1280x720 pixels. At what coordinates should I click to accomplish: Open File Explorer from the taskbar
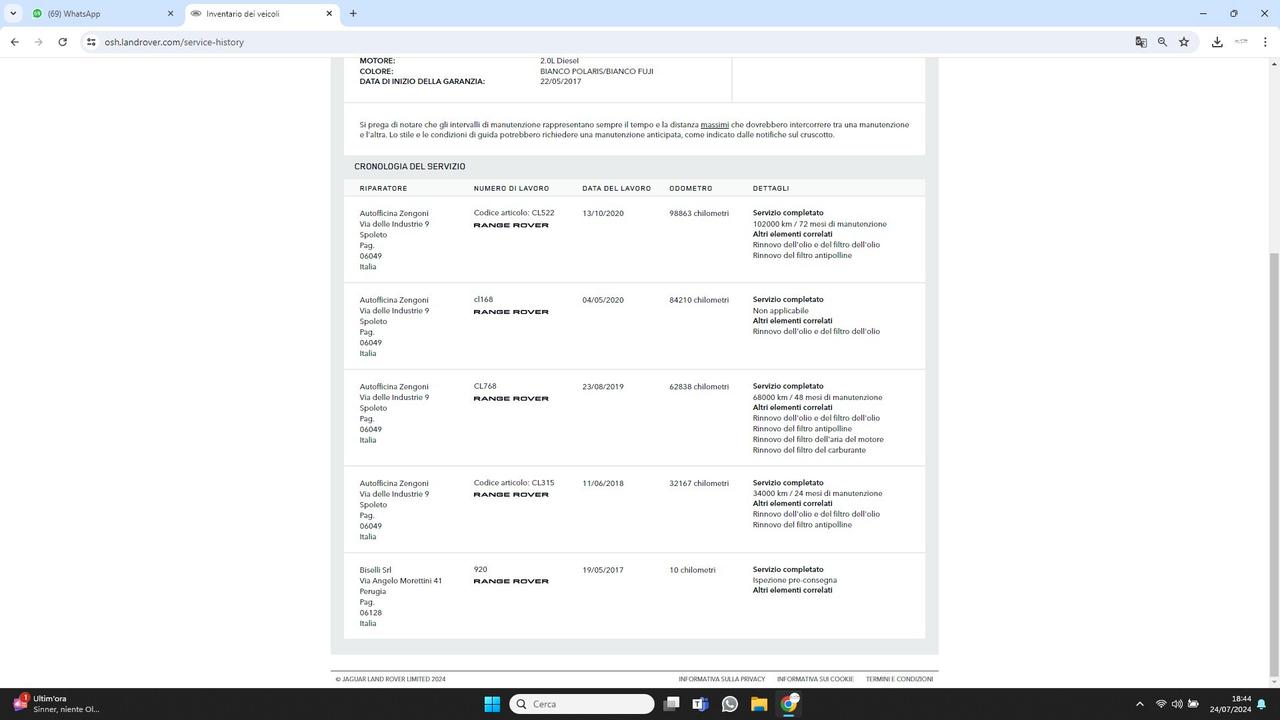(x=759, y=704)
